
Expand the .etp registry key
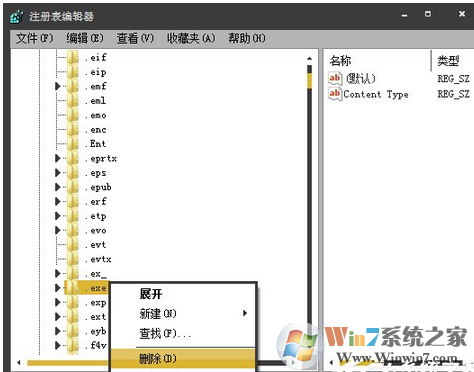tap(58, 216)
